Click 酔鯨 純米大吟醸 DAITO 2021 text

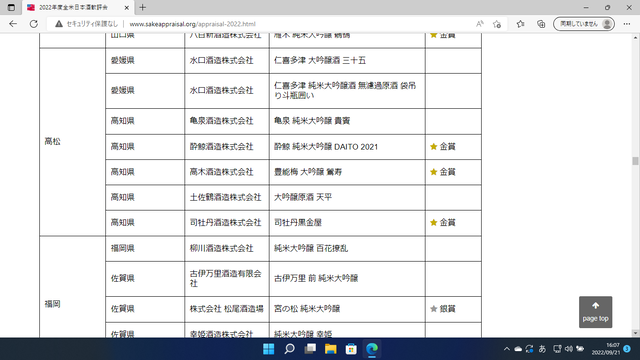(x=326, y=147)
